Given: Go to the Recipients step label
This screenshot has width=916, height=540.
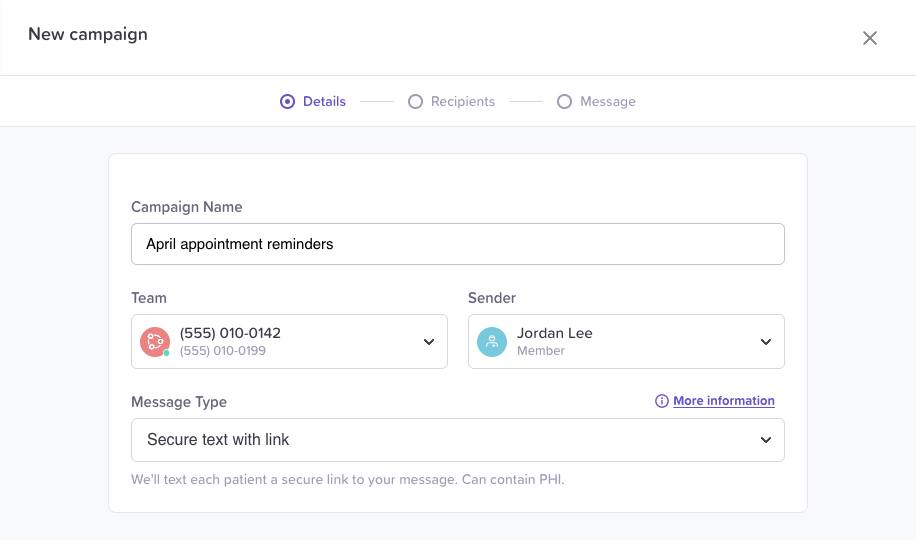Looking at the screenshot, I should (463, 102).
